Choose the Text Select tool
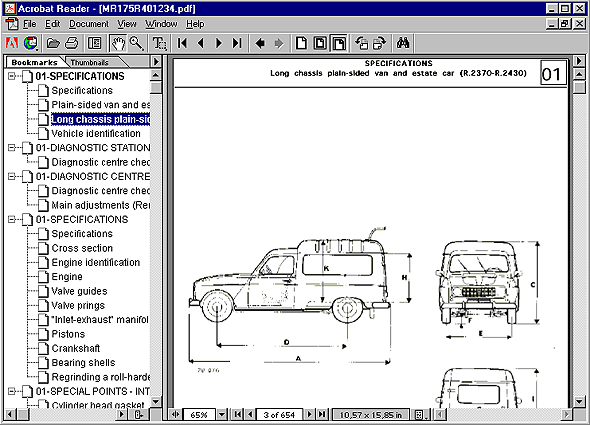 click(160, 43)
